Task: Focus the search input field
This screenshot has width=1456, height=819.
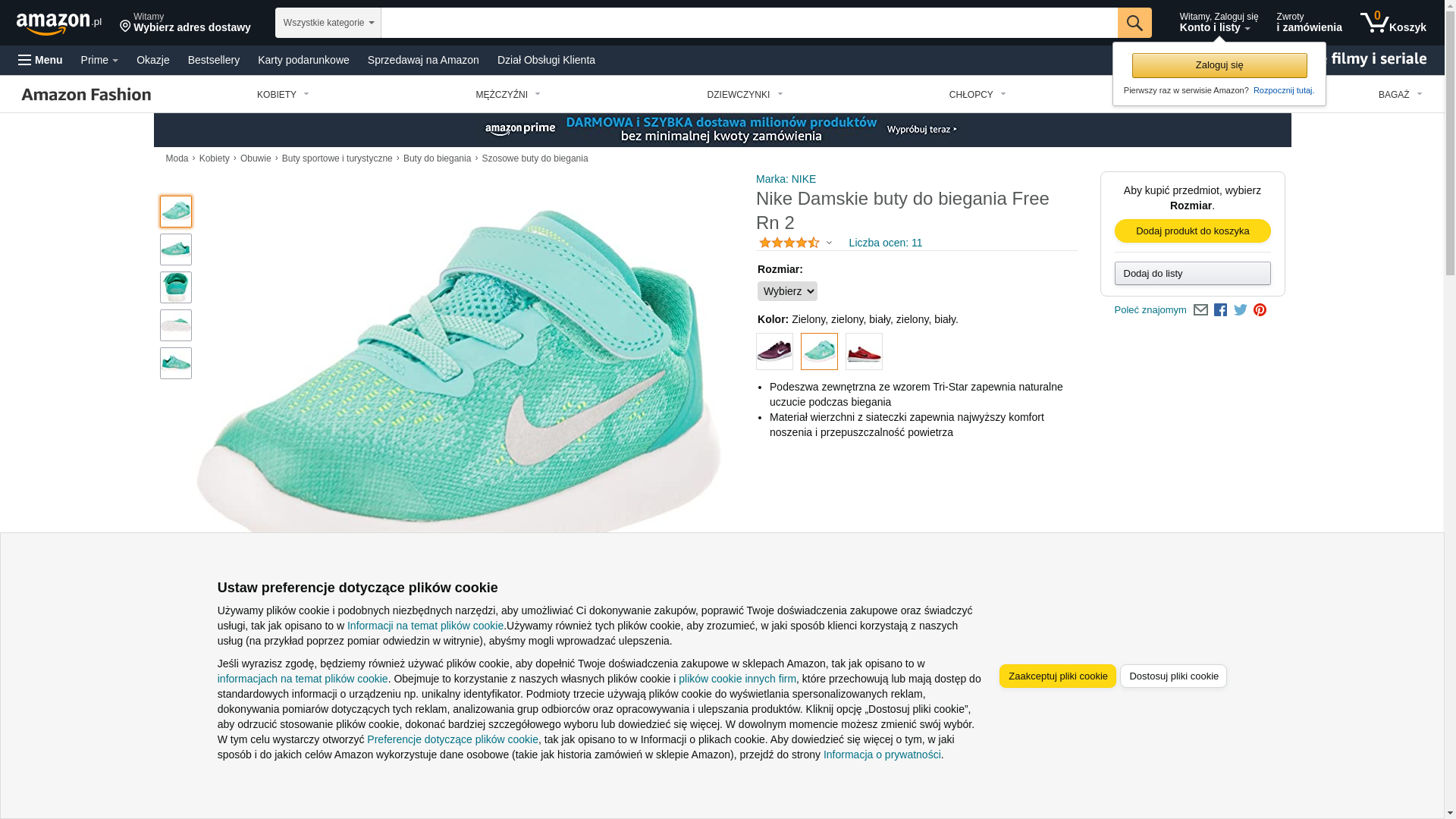Action: pos(749,23)
